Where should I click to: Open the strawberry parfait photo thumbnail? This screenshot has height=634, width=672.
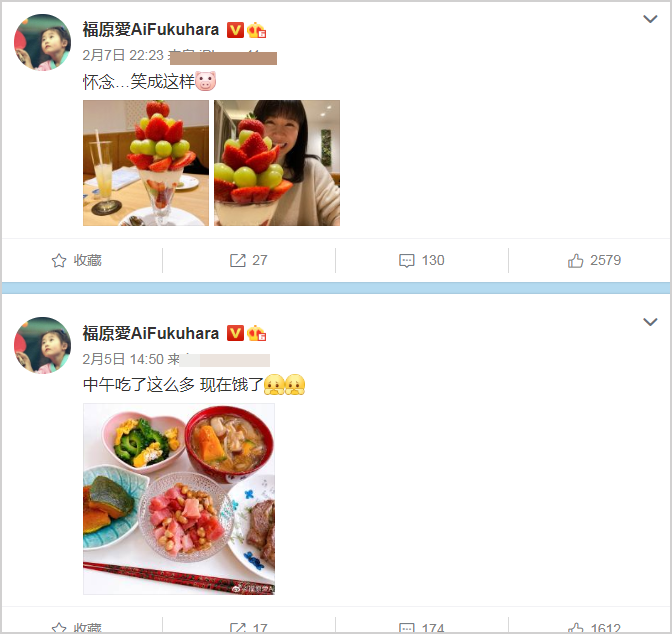click(x=146, y=163)
